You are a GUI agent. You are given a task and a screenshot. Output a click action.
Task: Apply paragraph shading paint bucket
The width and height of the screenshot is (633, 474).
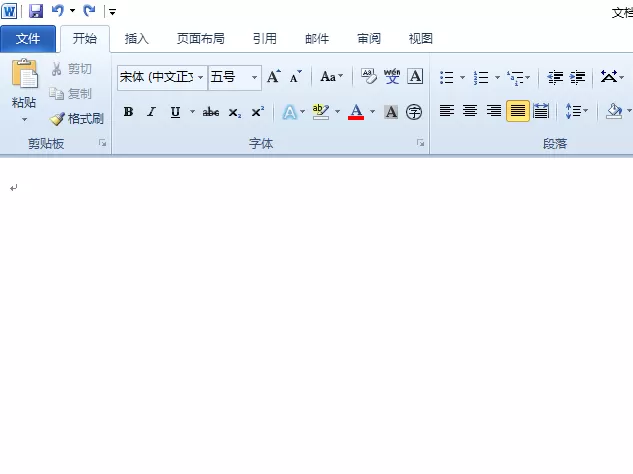coord(614,111)
